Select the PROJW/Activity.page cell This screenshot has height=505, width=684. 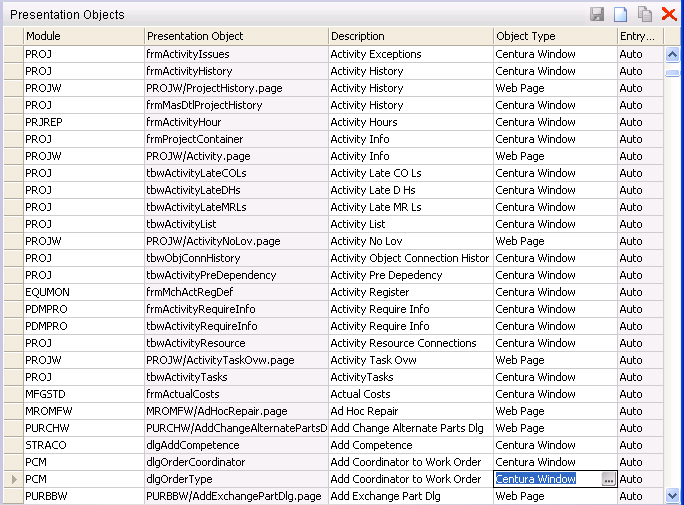236,156
